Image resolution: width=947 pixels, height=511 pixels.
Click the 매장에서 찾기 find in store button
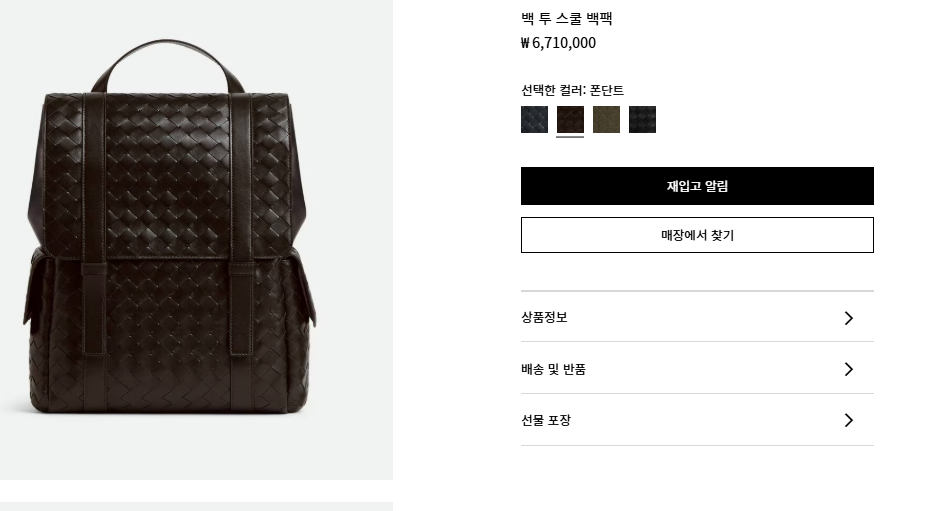click(697, 235)
